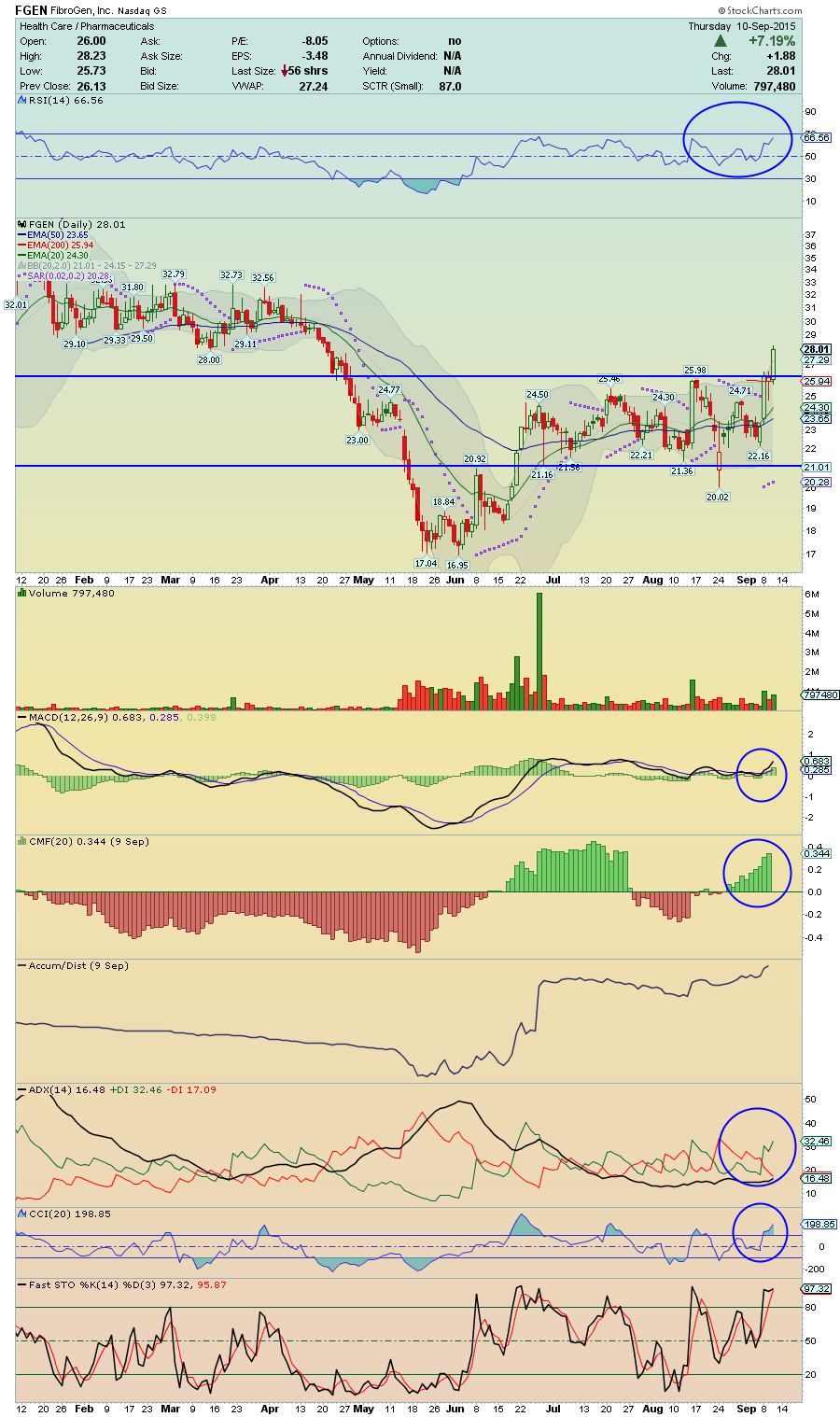The width and height of the screenshot is (840, 1417).
Task: Click the small icon before the RSI(14) label
Action: point(23,101)
